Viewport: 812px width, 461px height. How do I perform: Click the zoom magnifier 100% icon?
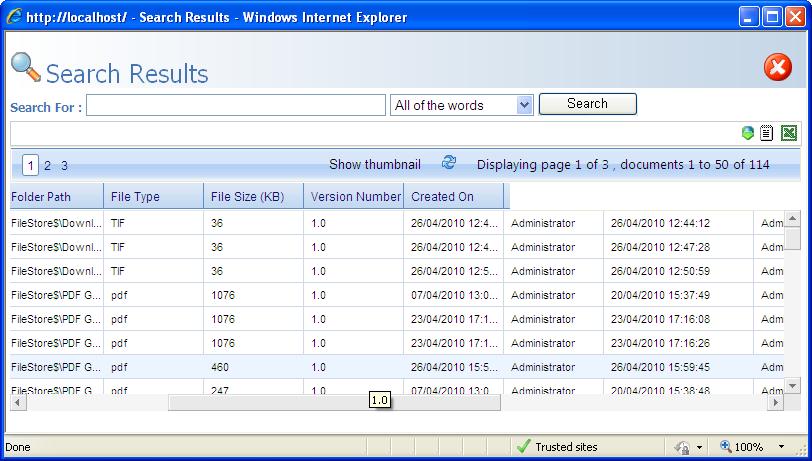tap(726, 446)
